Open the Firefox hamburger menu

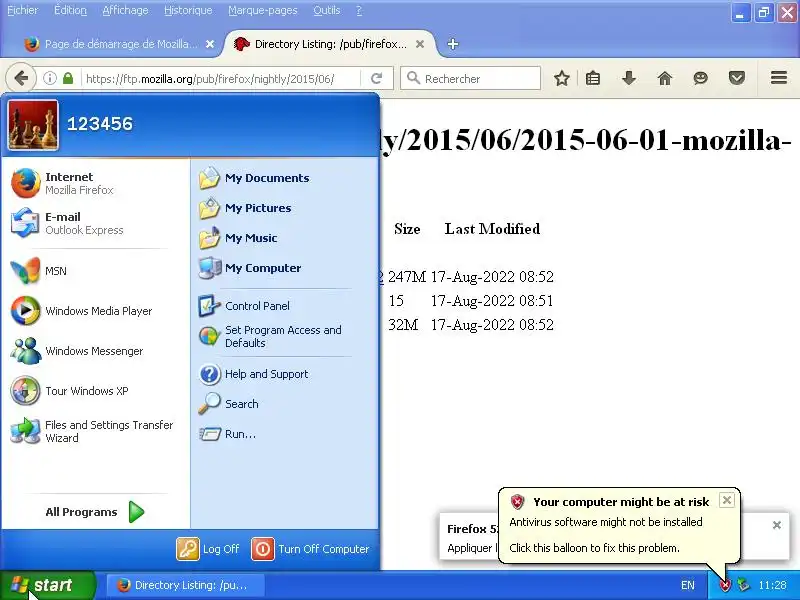(779, 78)
